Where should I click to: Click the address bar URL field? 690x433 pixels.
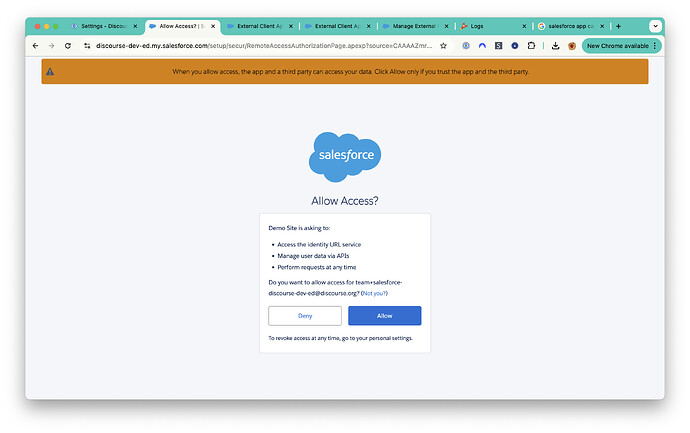point(264,46)
